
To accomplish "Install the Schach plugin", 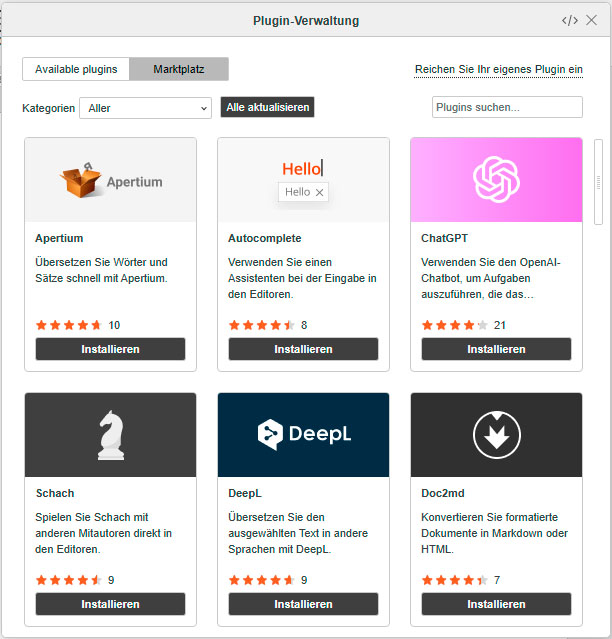I will 110,604.
